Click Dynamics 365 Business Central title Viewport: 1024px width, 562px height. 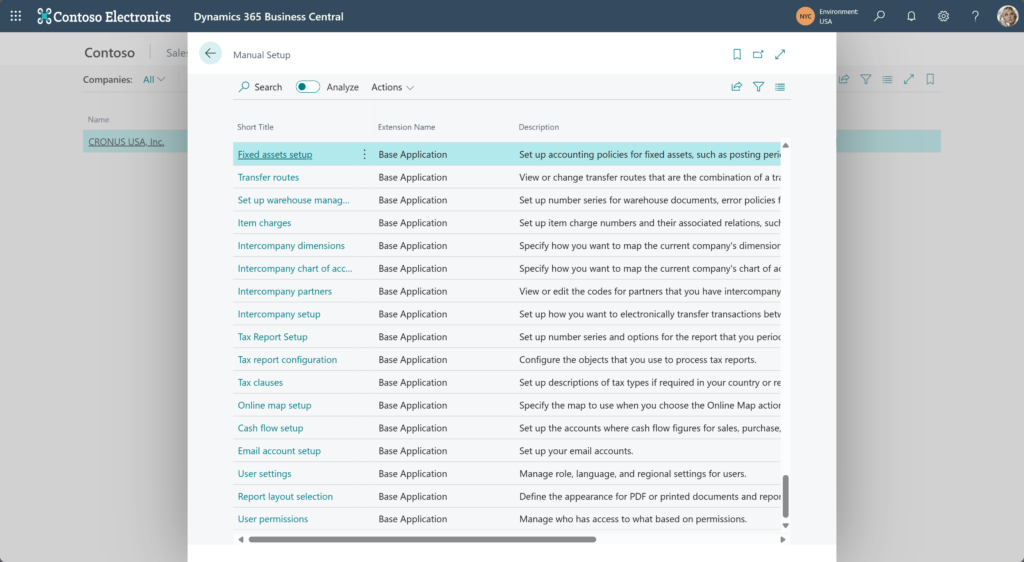268,16
